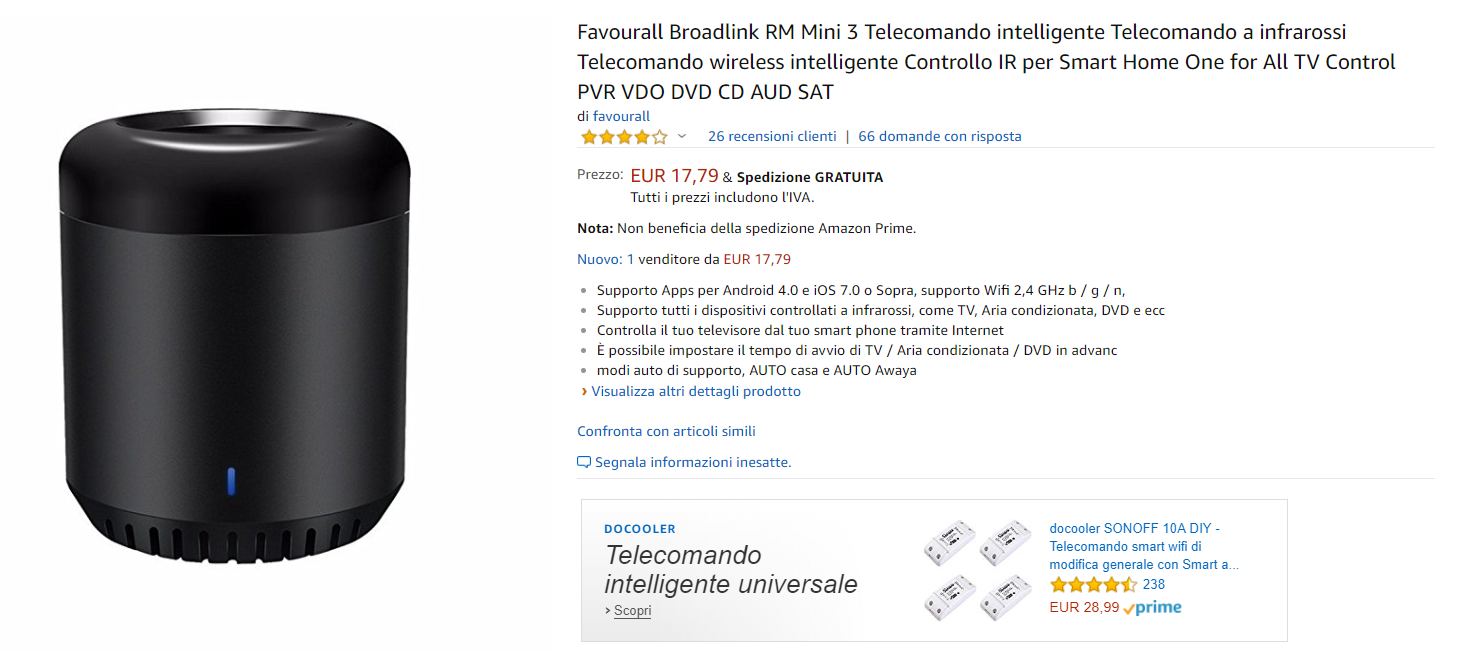Click the Prime logo badge
The height and width of the screenshot is (652, 1461).
click(x=1152, y=607)
